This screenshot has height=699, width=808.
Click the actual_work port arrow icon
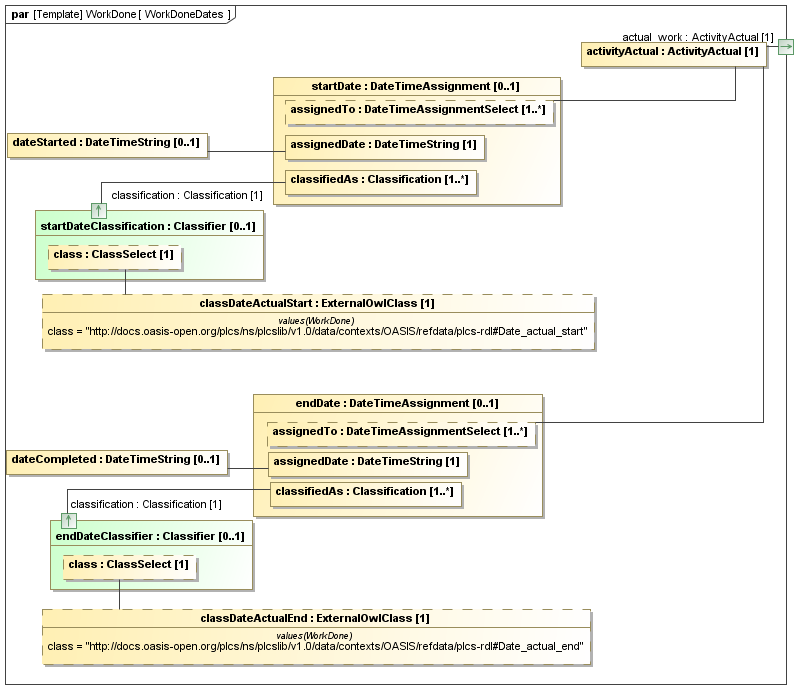coord(785,47)
